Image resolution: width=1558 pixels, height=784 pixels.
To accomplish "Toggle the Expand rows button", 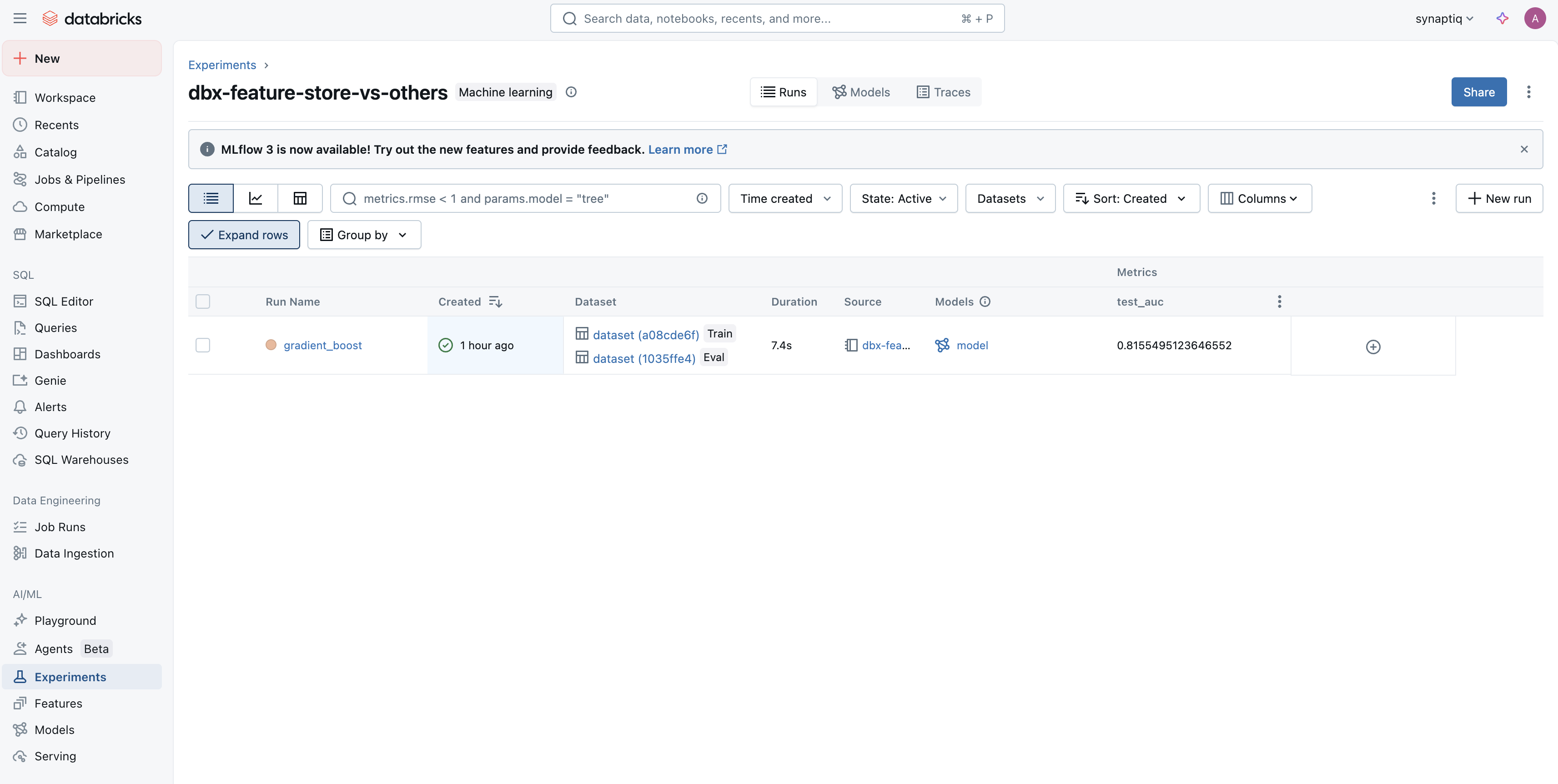I will 244,235.
